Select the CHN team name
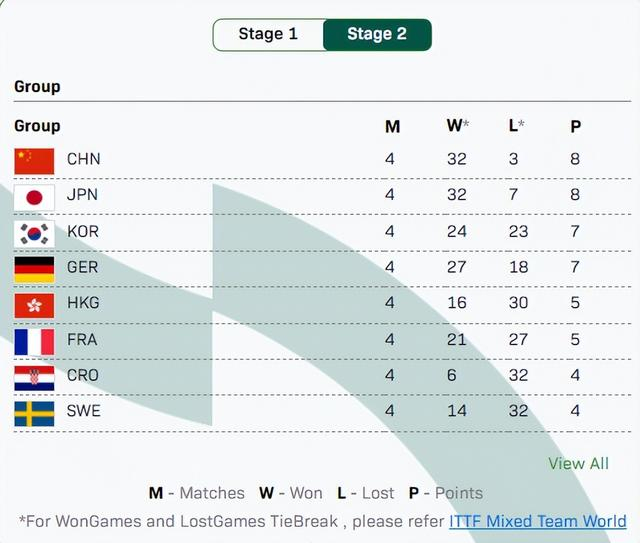640x543 pixels. [x=84, y=159]
